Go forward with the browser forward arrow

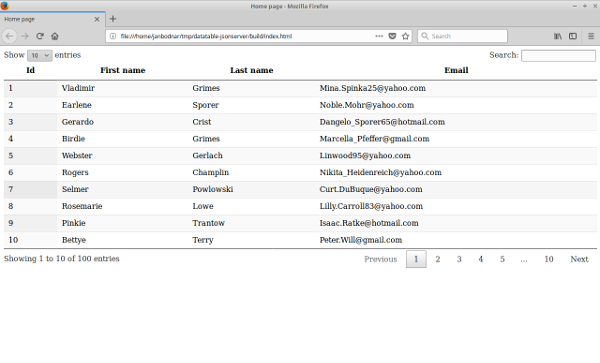pyautogui.click(x=25, y=36)
